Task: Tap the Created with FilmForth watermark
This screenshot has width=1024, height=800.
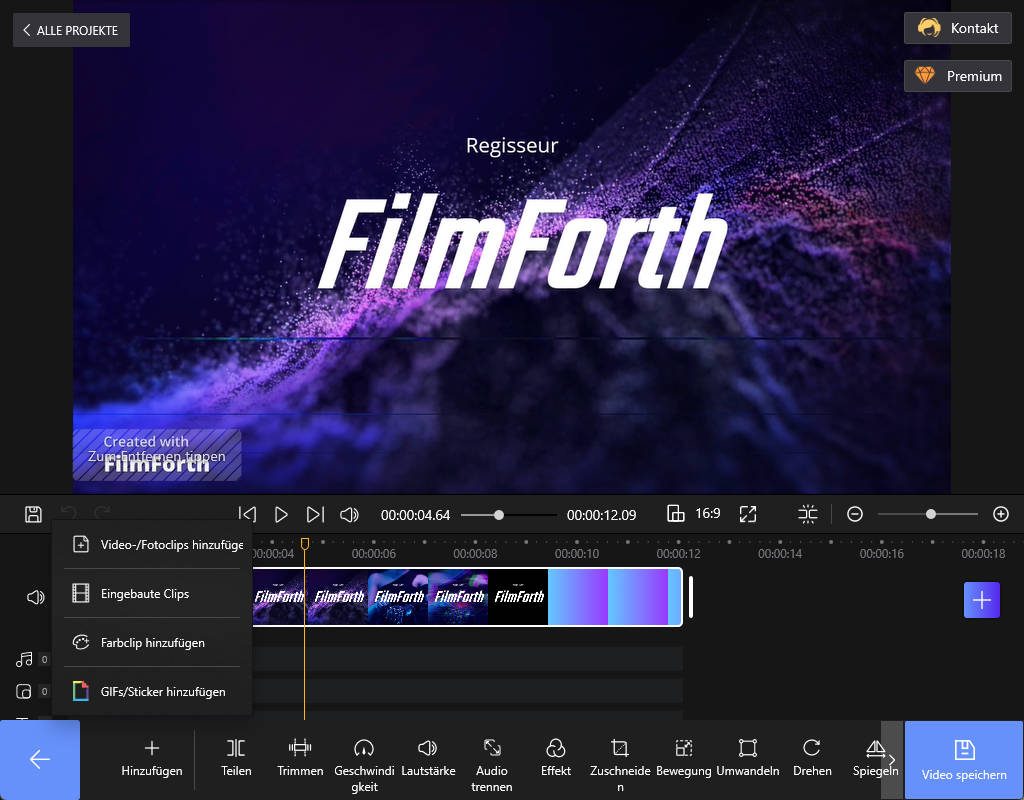Action: click(x=157, y=455)
